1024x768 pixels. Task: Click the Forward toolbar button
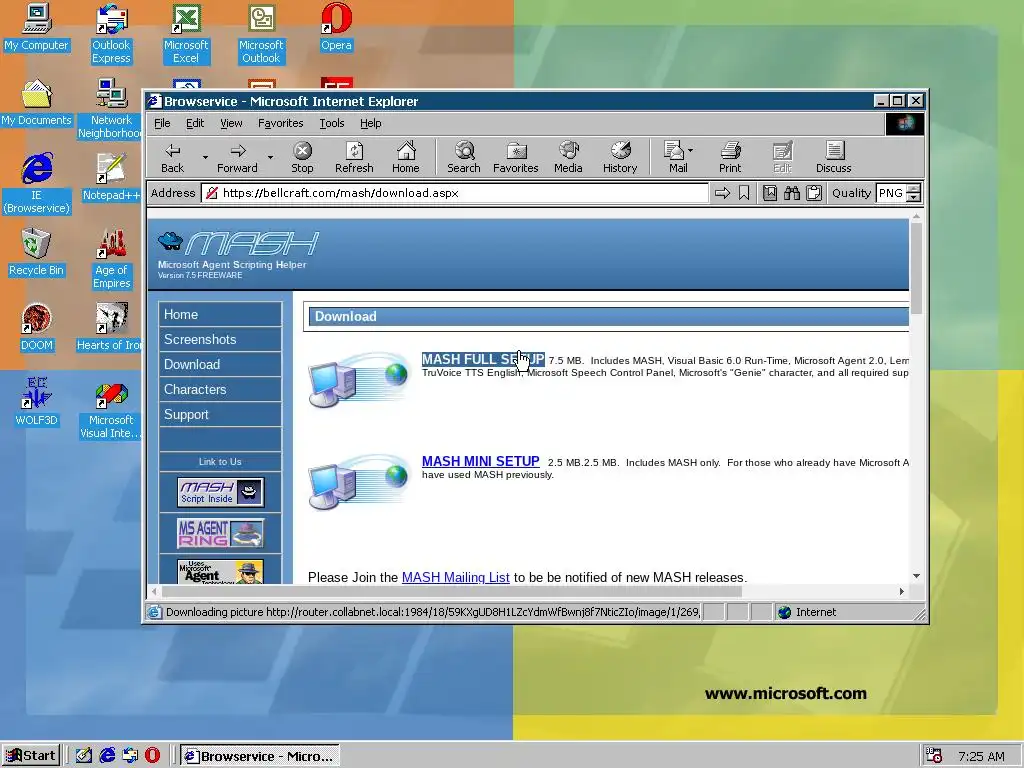point(237,157)
